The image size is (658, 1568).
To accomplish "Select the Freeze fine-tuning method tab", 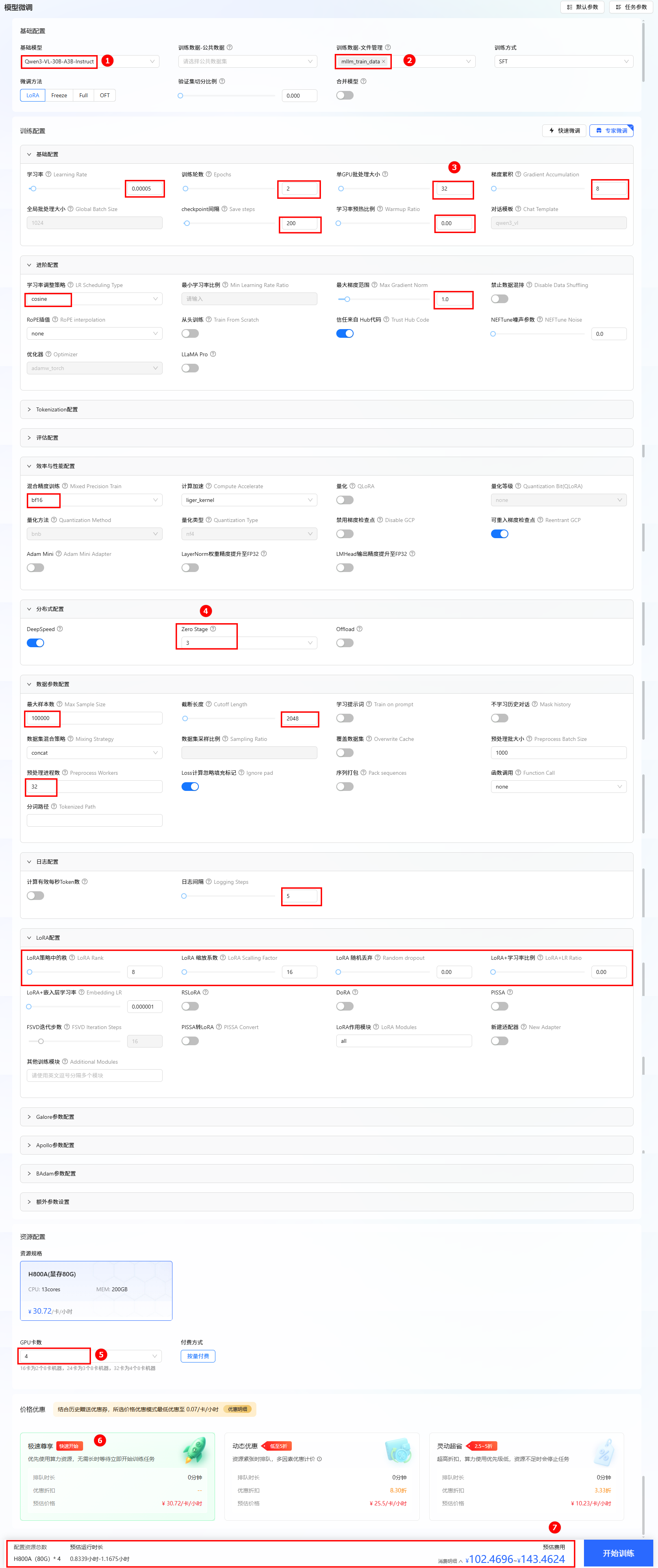I will pyautogui.click(x=59, y=96).
